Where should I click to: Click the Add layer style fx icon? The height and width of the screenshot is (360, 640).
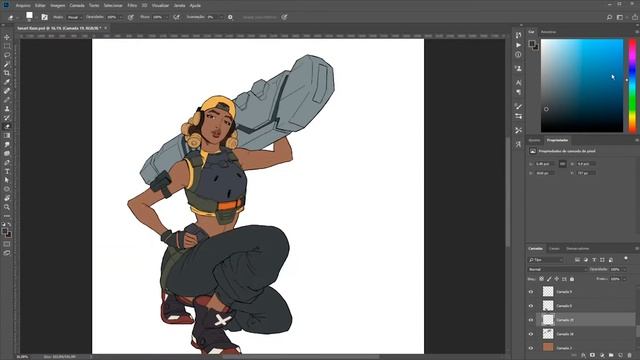point(583,356)
